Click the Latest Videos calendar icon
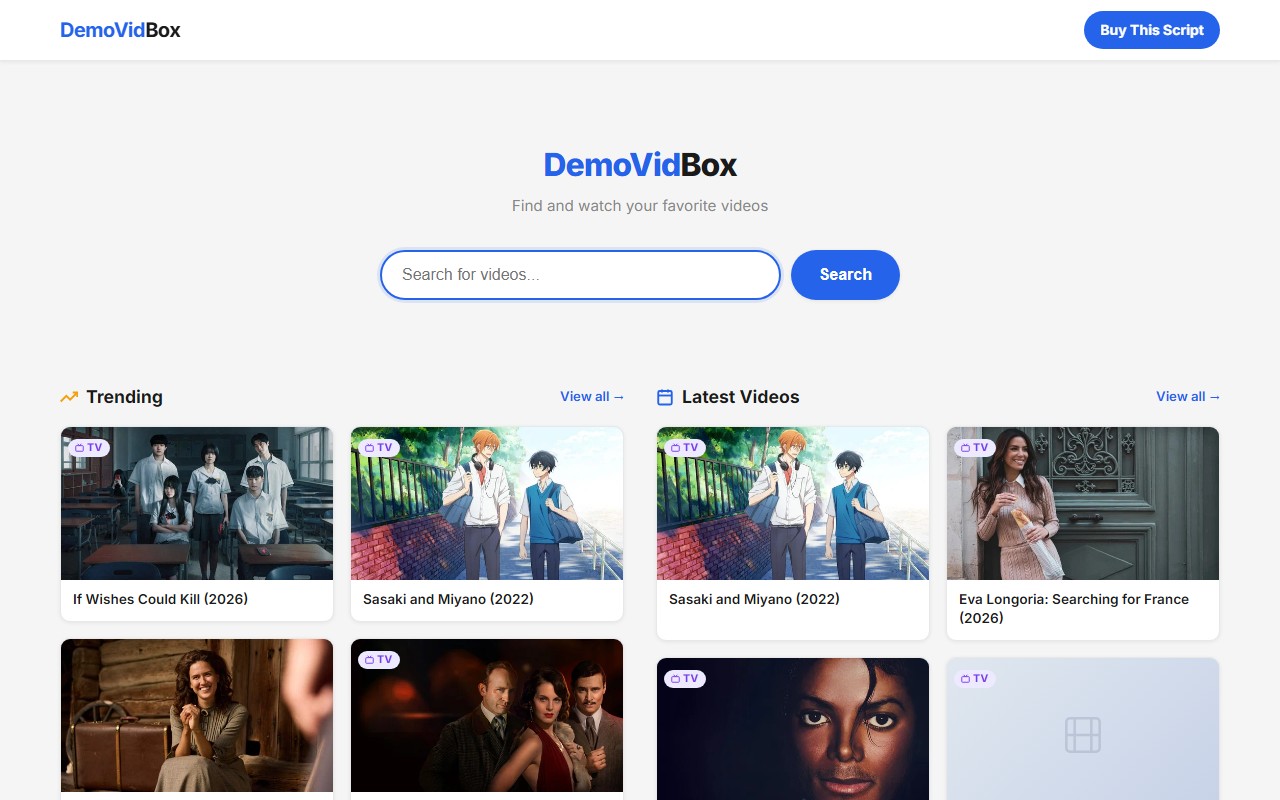This screenshot has height=800, width=1280. [x=665, y=397]
